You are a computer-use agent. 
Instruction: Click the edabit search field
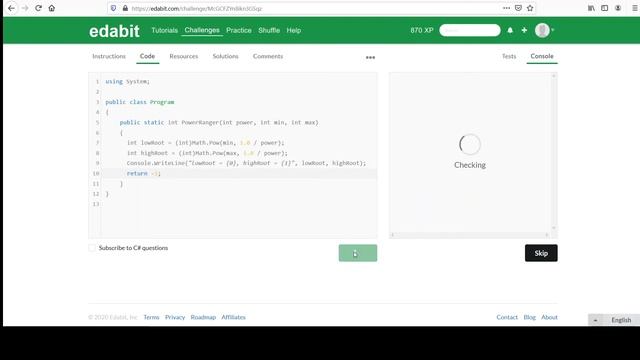[470, 30]
